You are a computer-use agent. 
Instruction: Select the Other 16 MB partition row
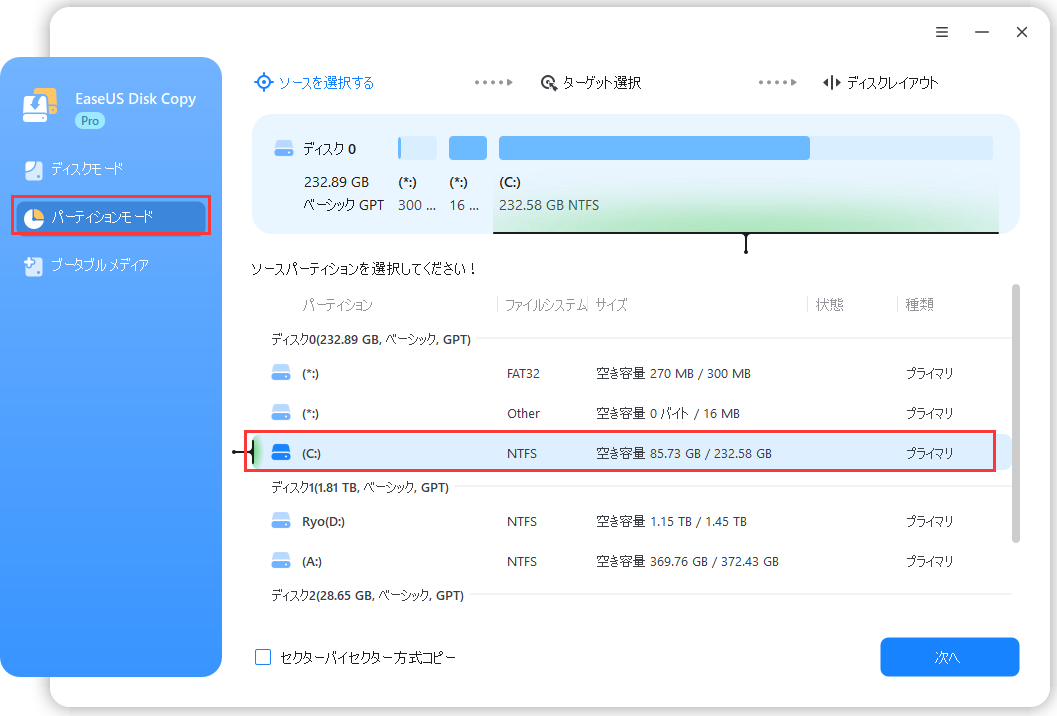620,413
